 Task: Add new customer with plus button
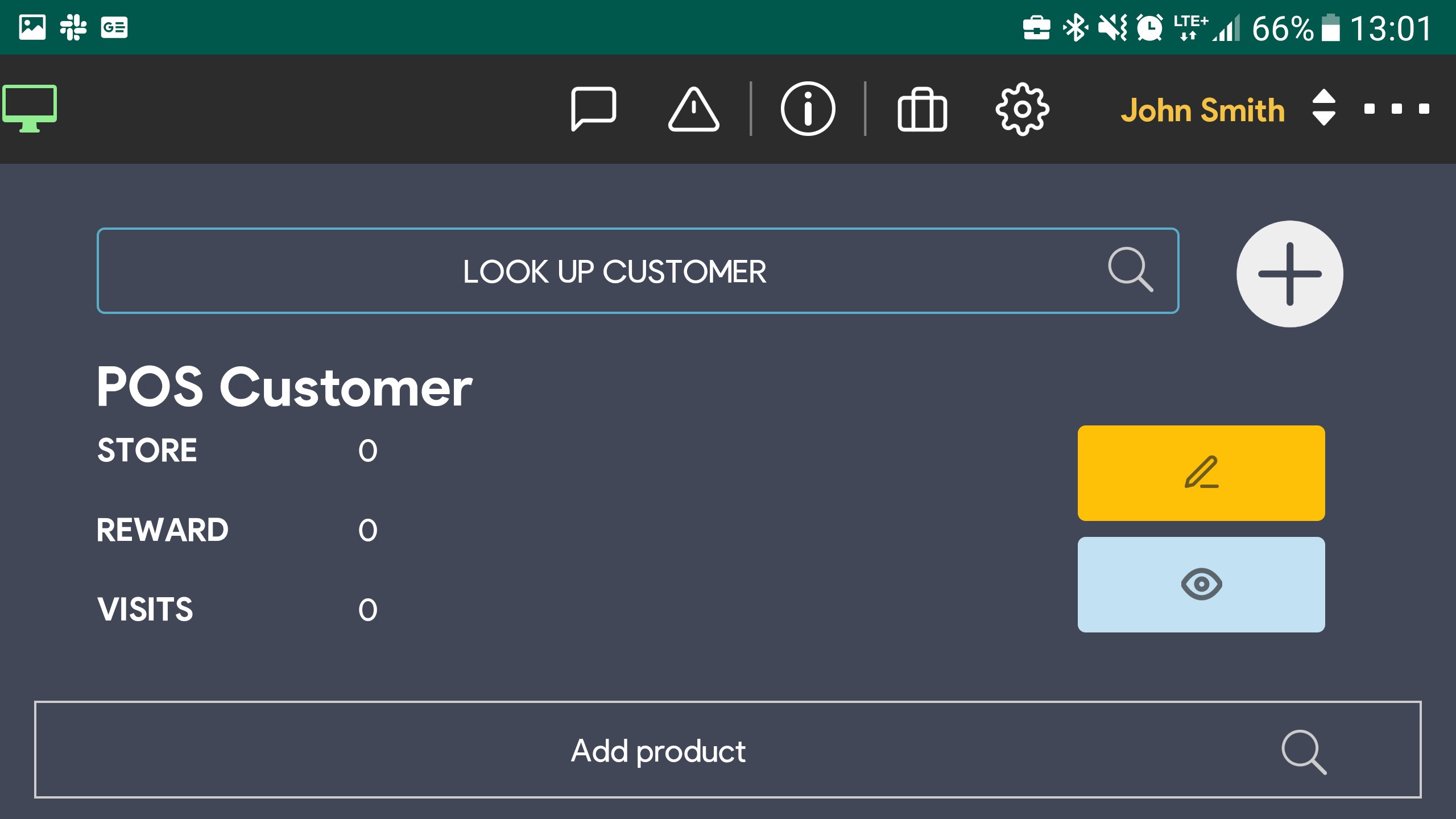1289,274
